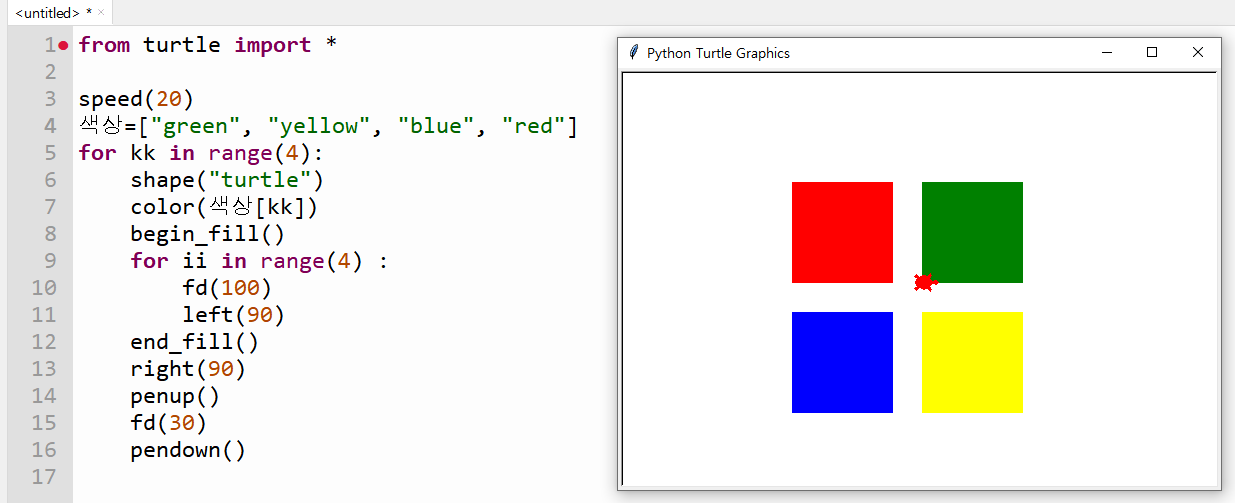Screen dimensions: 1235x503
Task: Click the green square on the canvas
Action: click(972, 232)
